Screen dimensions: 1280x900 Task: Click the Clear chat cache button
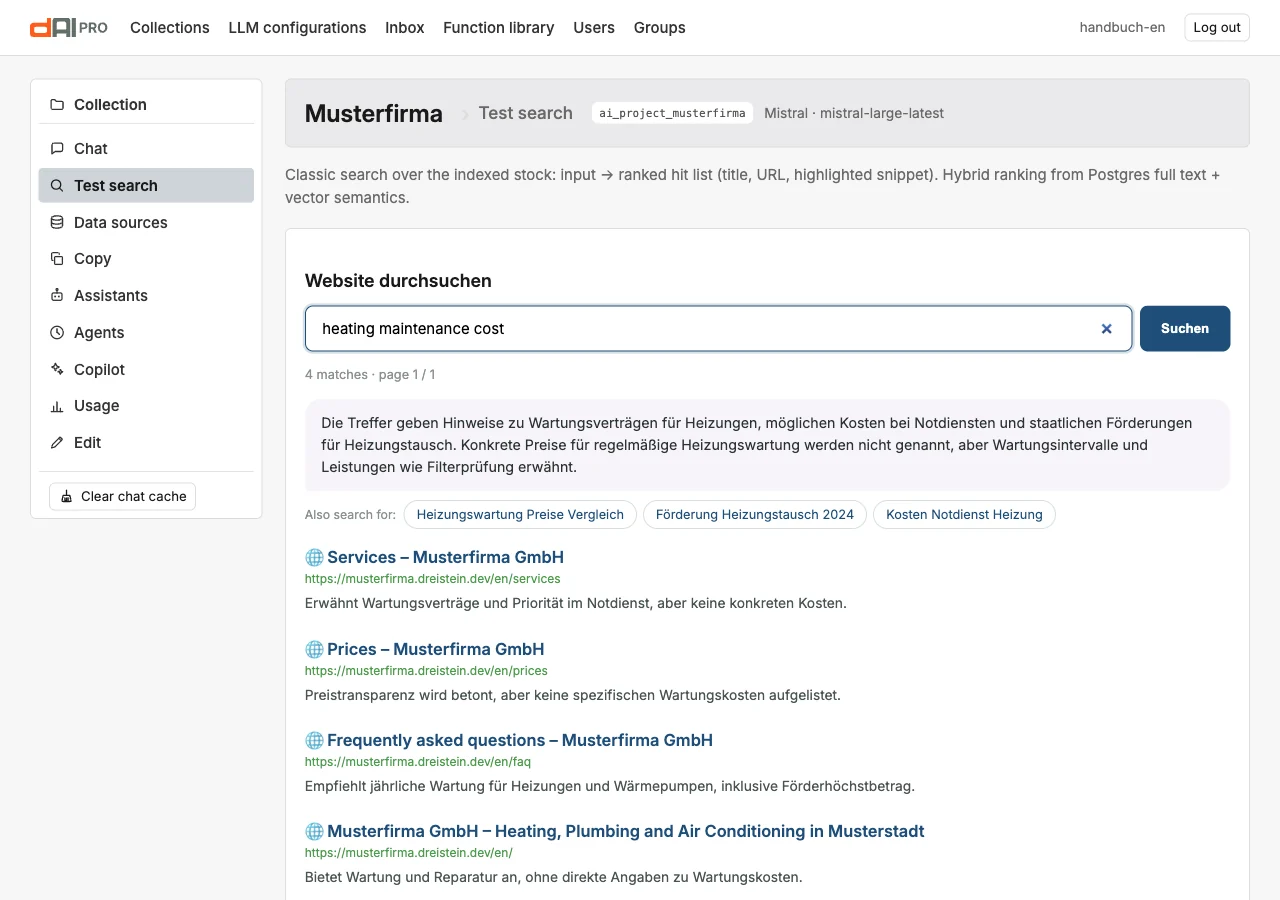122,496
